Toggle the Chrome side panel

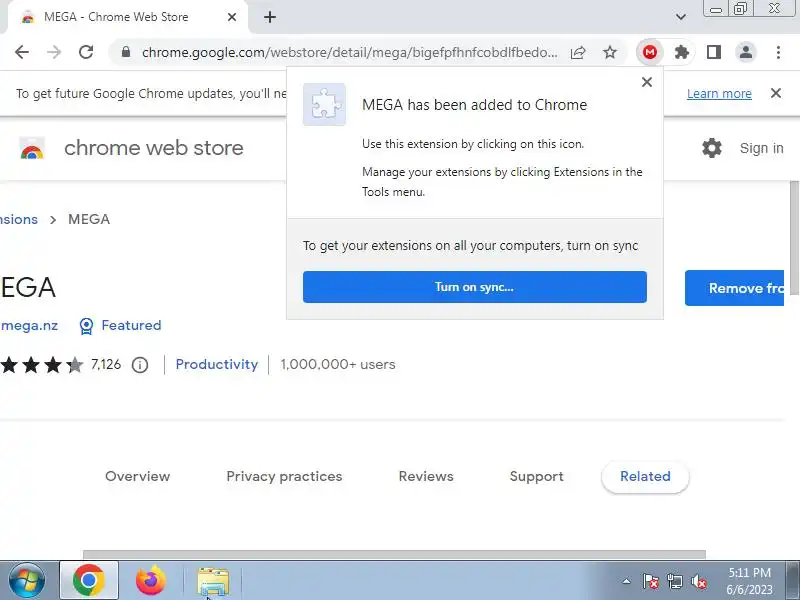pos(714,52)
